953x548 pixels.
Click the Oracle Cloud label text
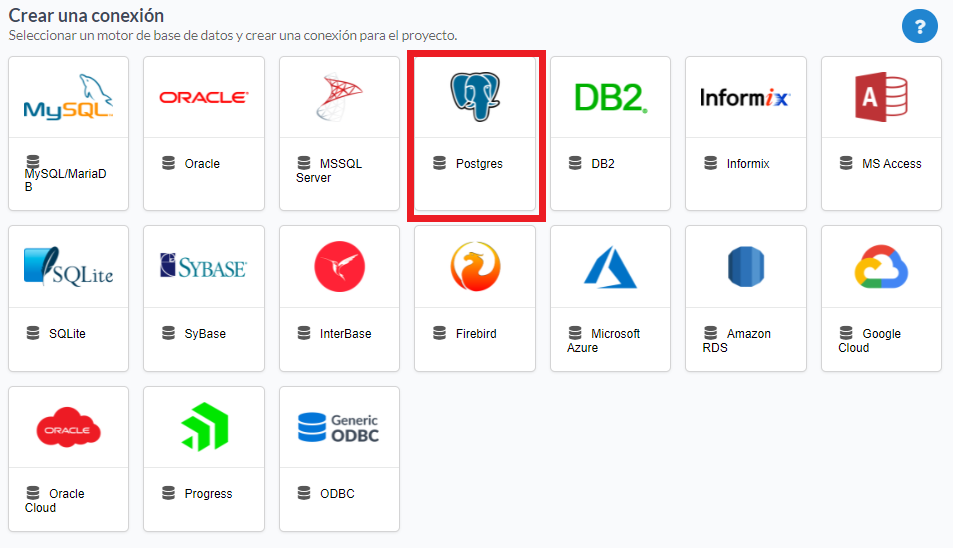tap(55, 501)
